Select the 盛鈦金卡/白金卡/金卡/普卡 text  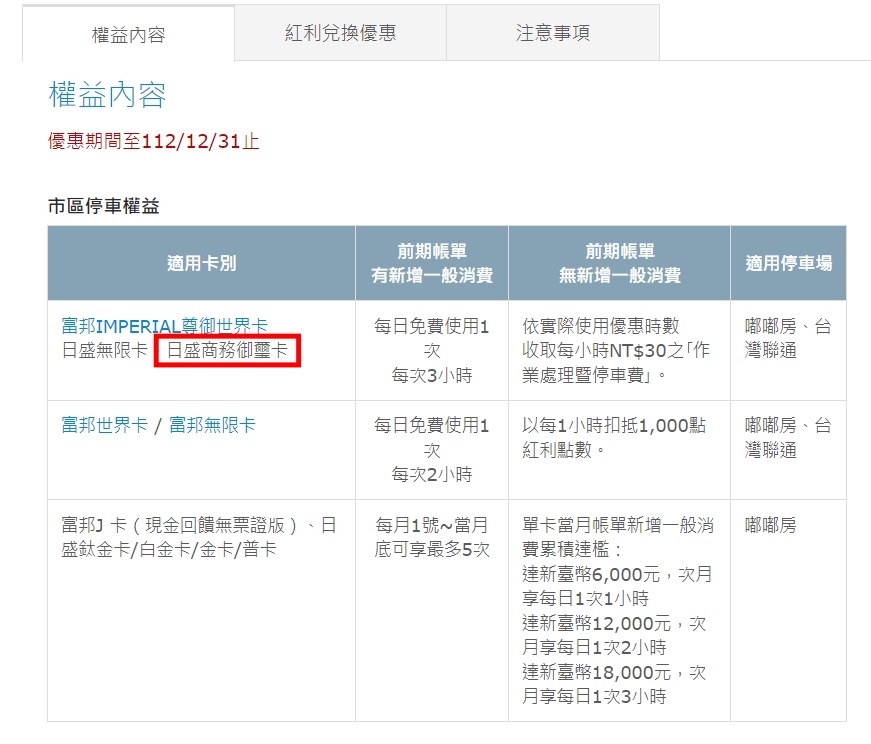click(169, 550)
